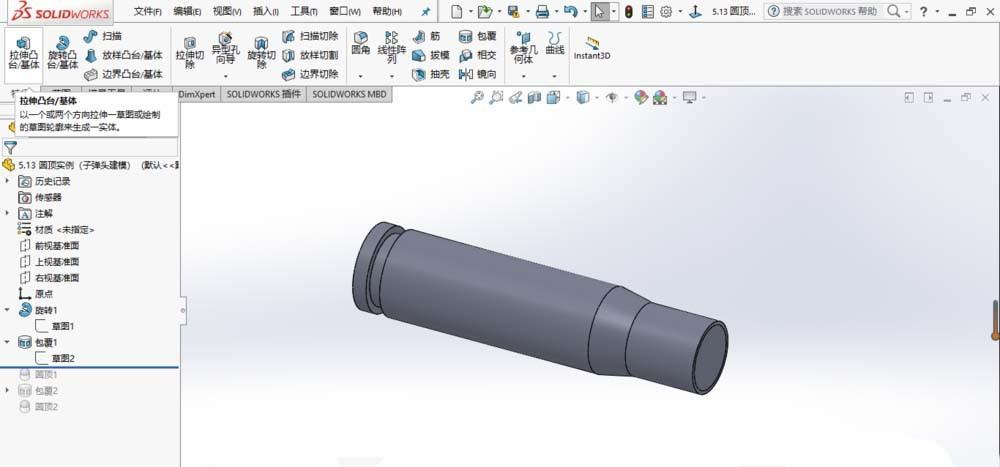
Task: Toggle Section View in view toolbar
Action: [534, 97]
